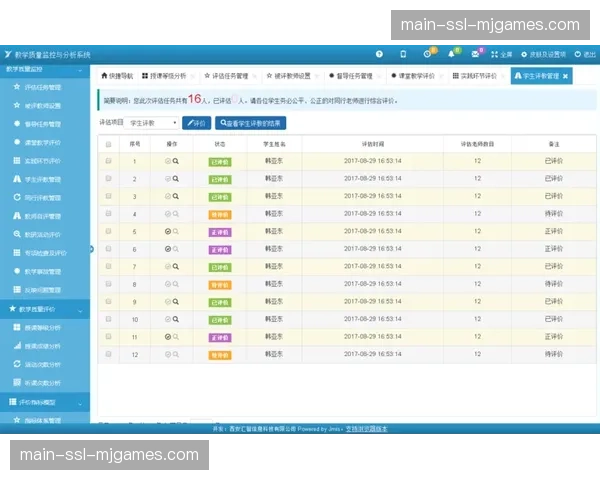Click the magnifier view icon in row 10
This screenshot has width=600, height=480.
point(176,319)
